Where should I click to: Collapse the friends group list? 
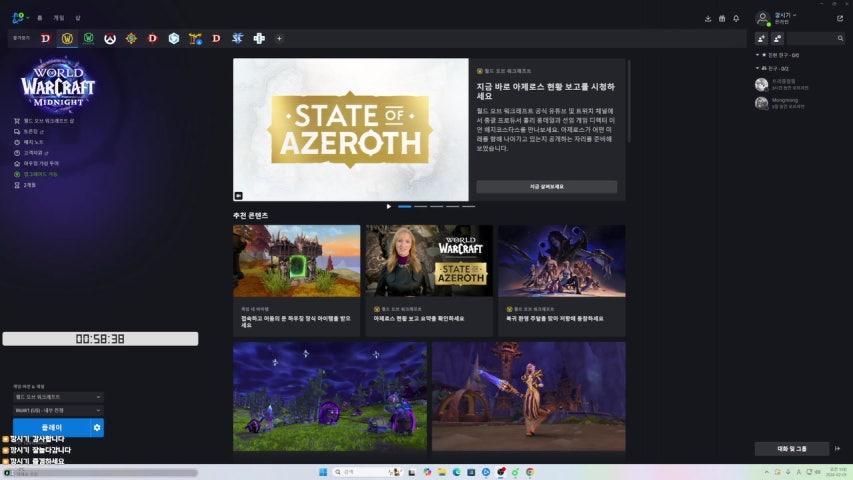pyautogui.click(x=759, y=67)
